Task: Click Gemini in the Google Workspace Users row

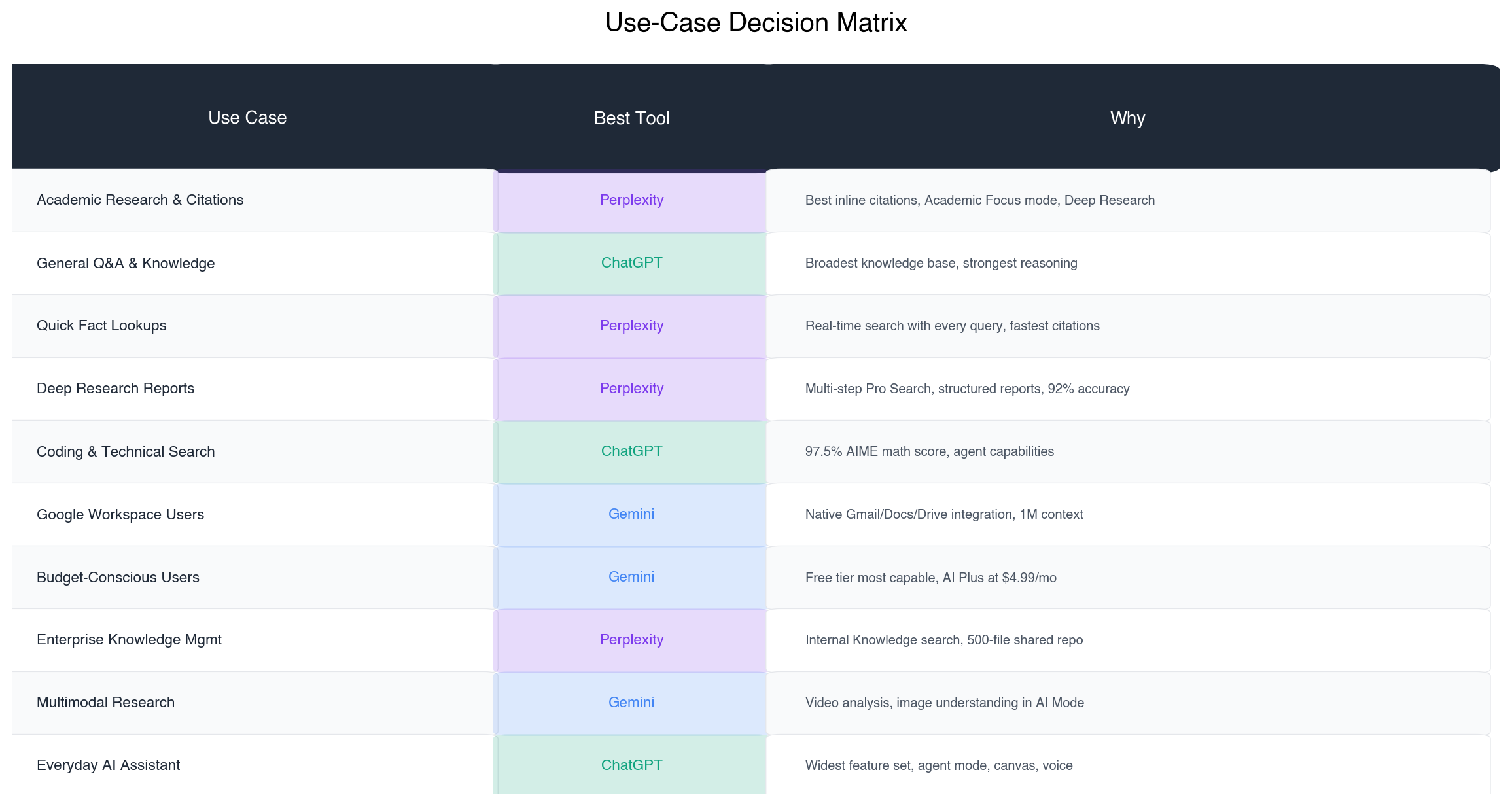Action: click(631, 514)
